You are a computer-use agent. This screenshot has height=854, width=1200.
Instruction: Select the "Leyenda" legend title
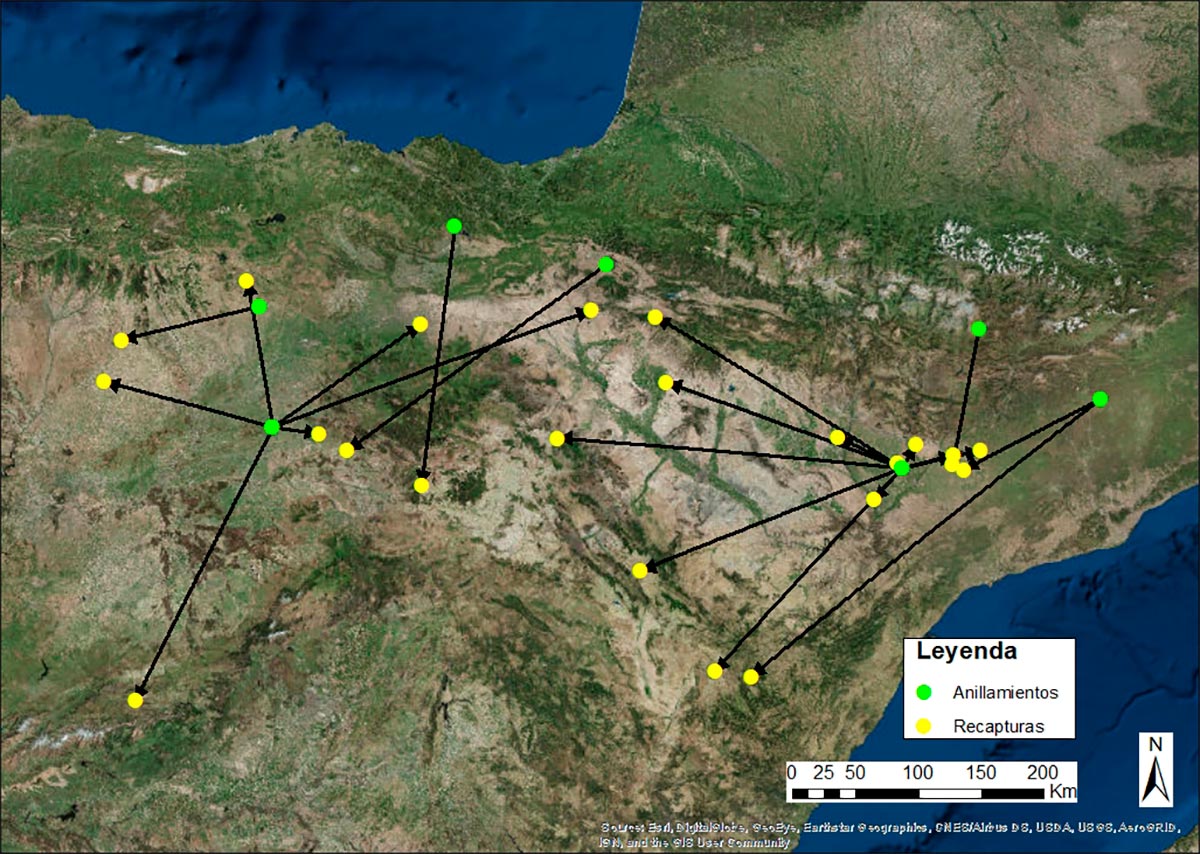tap(967, 652)
